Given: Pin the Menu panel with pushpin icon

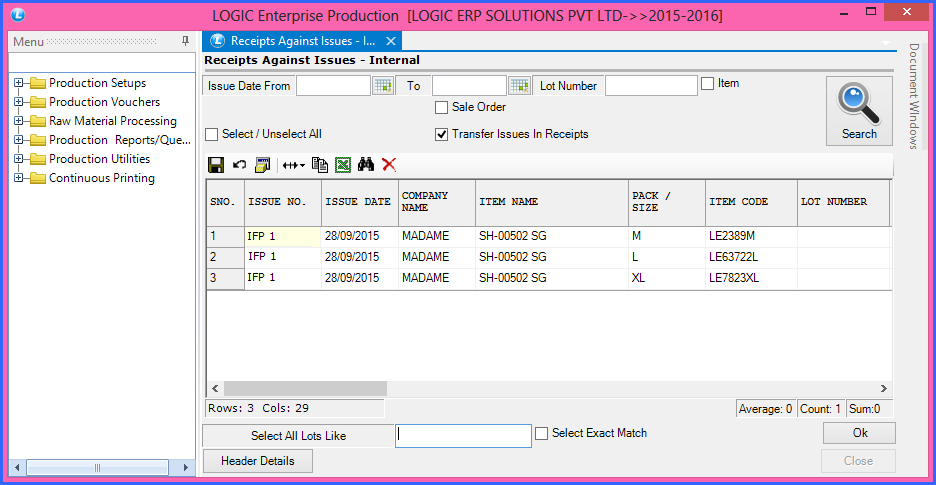Looking at the screenshot, I should click(x=185, y=41).
